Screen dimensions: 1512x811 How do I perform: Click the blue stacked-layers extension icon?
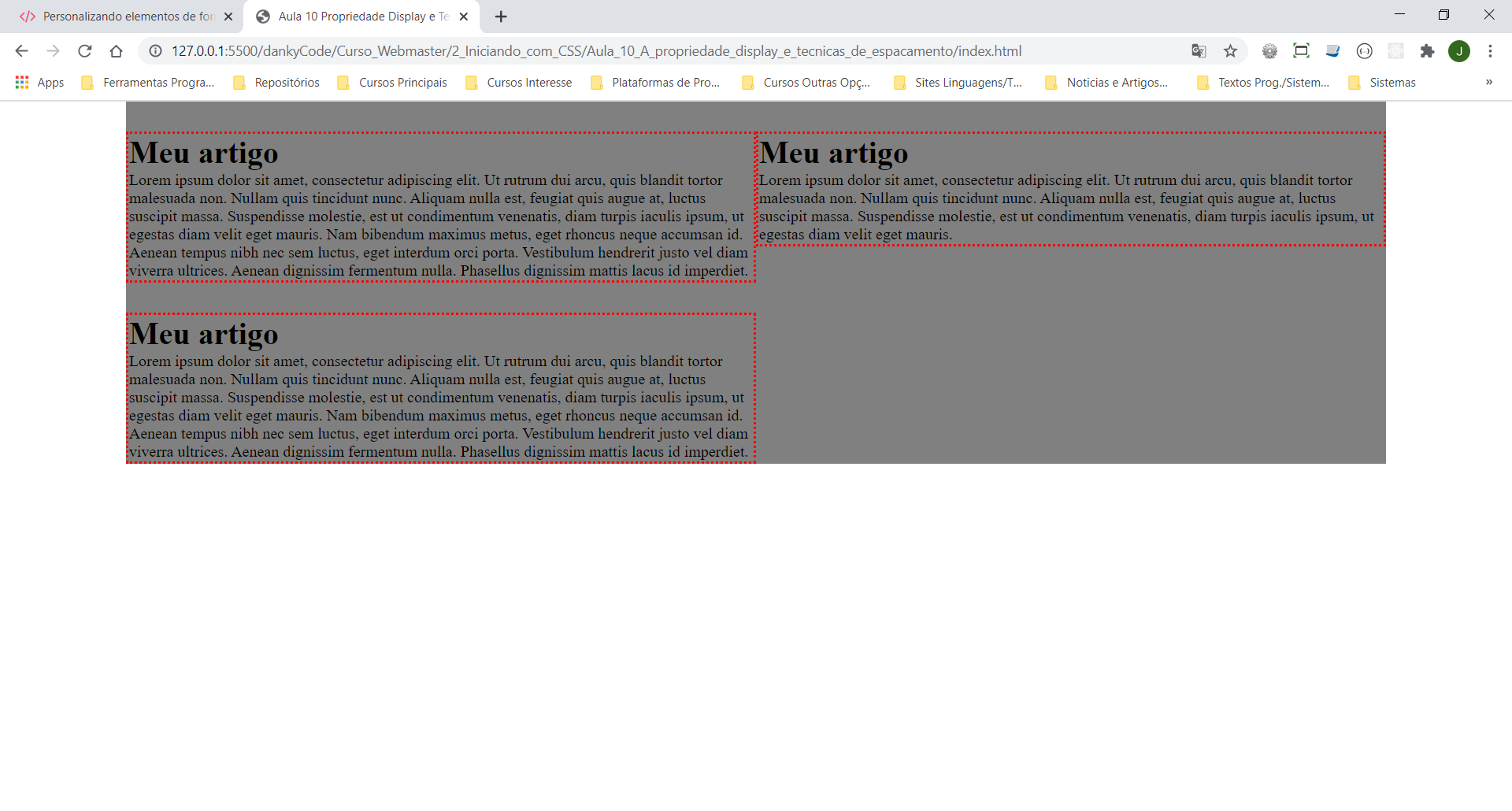1332,51
